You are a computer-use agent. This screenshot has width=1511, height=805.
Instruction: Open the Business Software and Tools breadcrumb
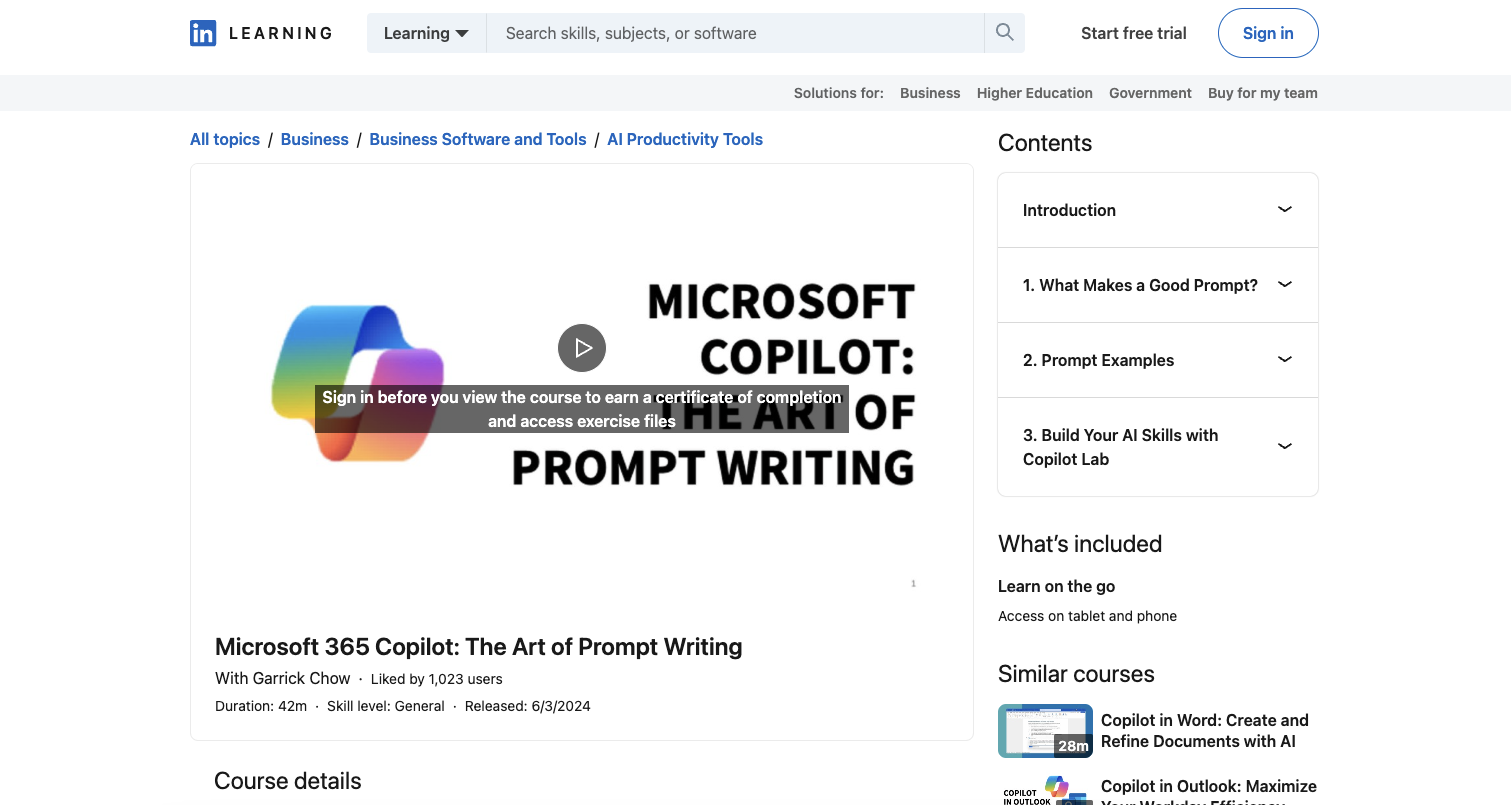477,139
